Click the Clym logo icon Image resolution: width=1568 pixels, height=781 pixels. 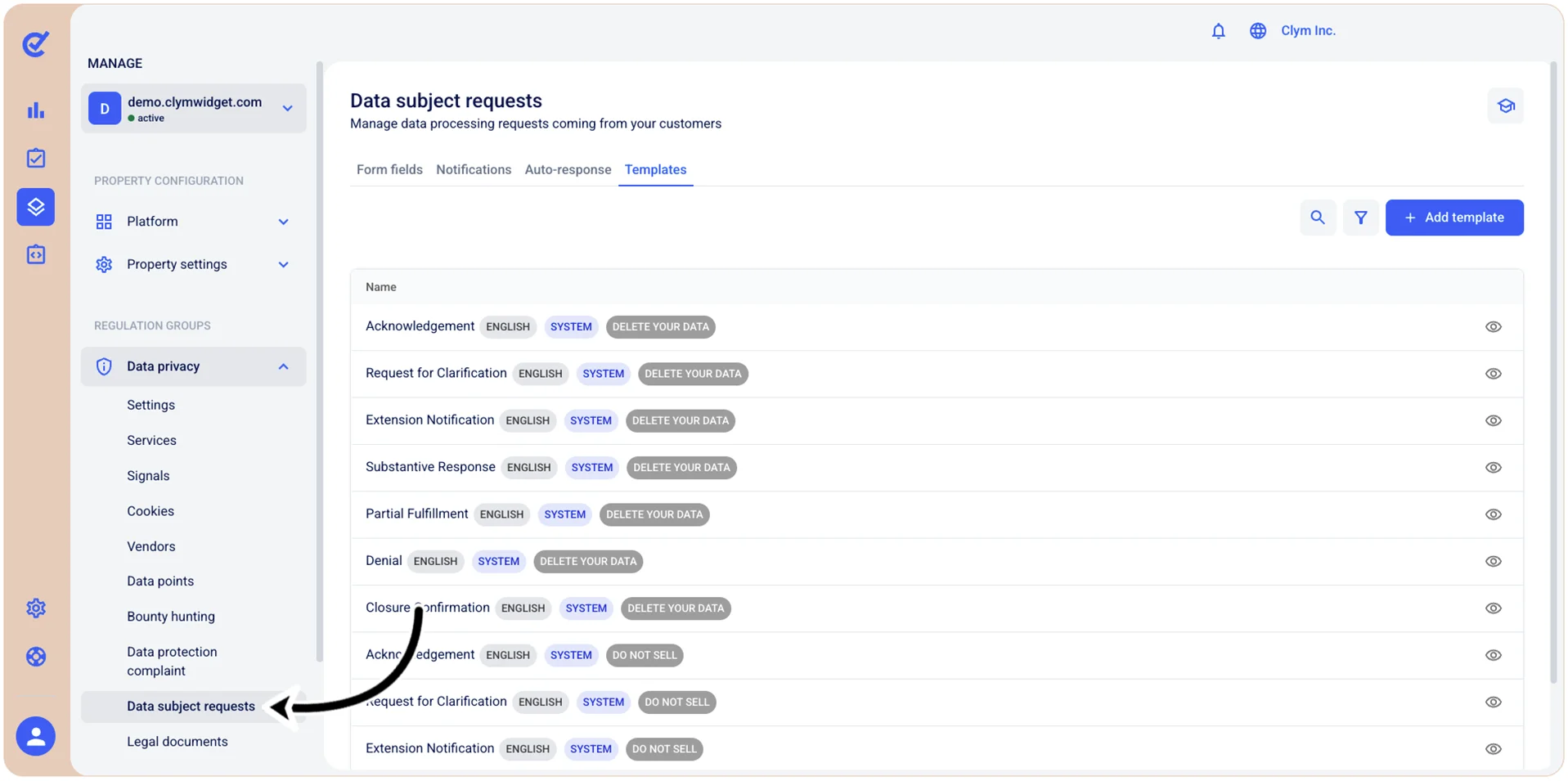coord(35,43)
